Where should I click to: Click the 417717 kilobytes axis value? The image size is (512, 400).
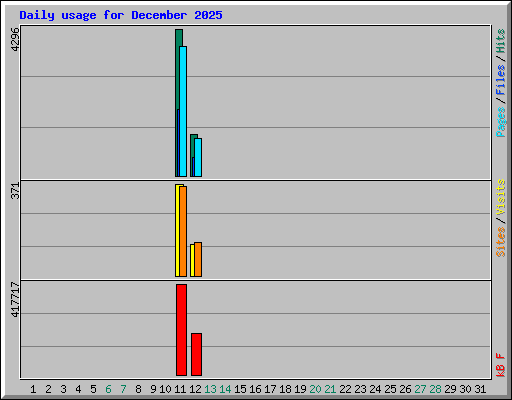15,299
